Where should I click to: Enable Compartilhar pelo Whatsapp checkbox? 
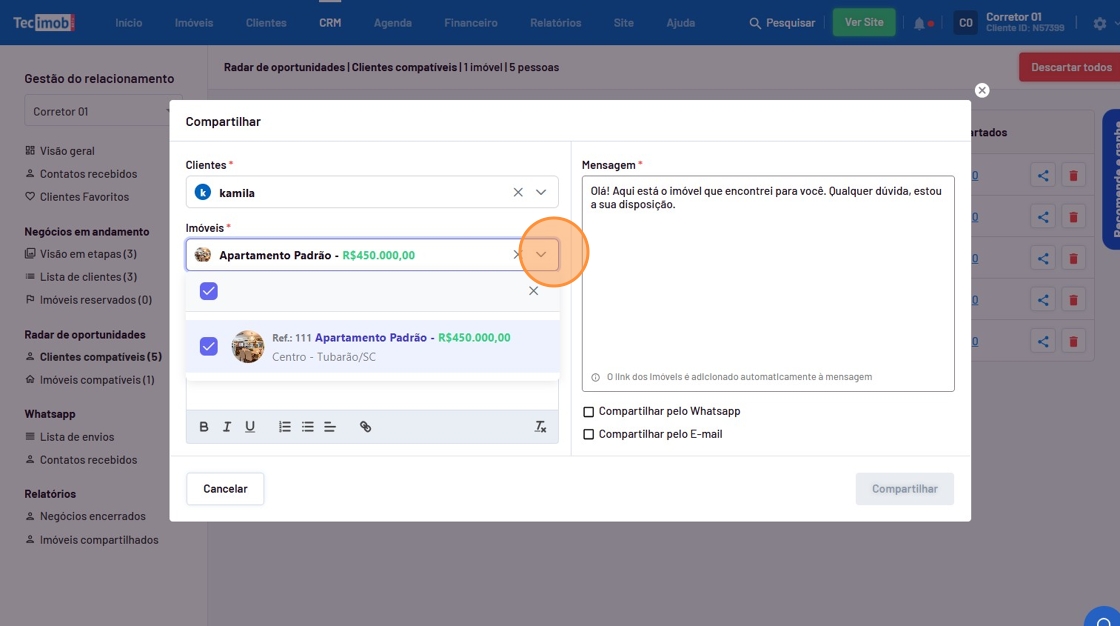point(589,412)
